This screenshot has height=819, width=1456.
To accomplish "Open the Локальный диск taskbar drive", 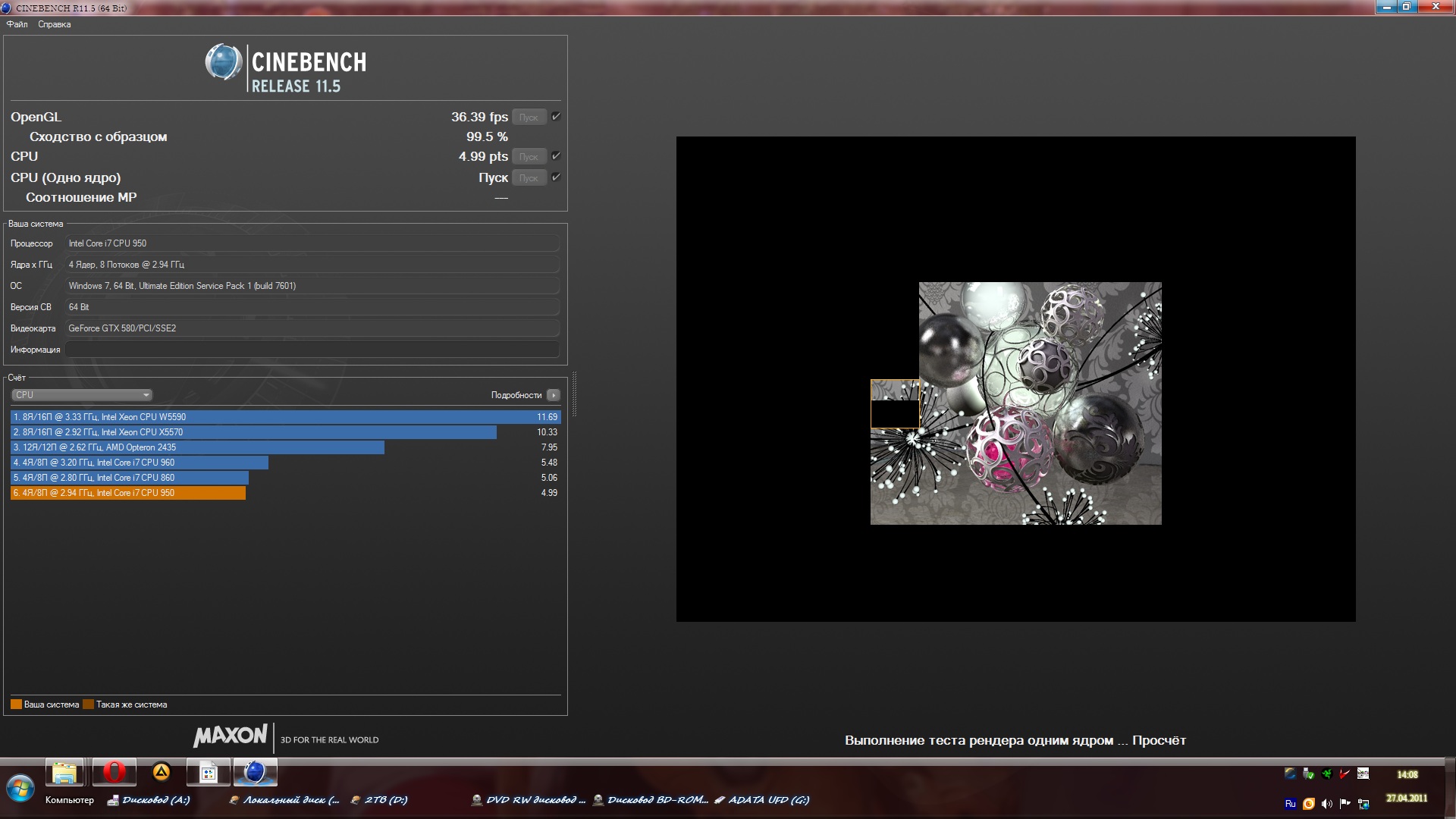I will coord(284,800).
